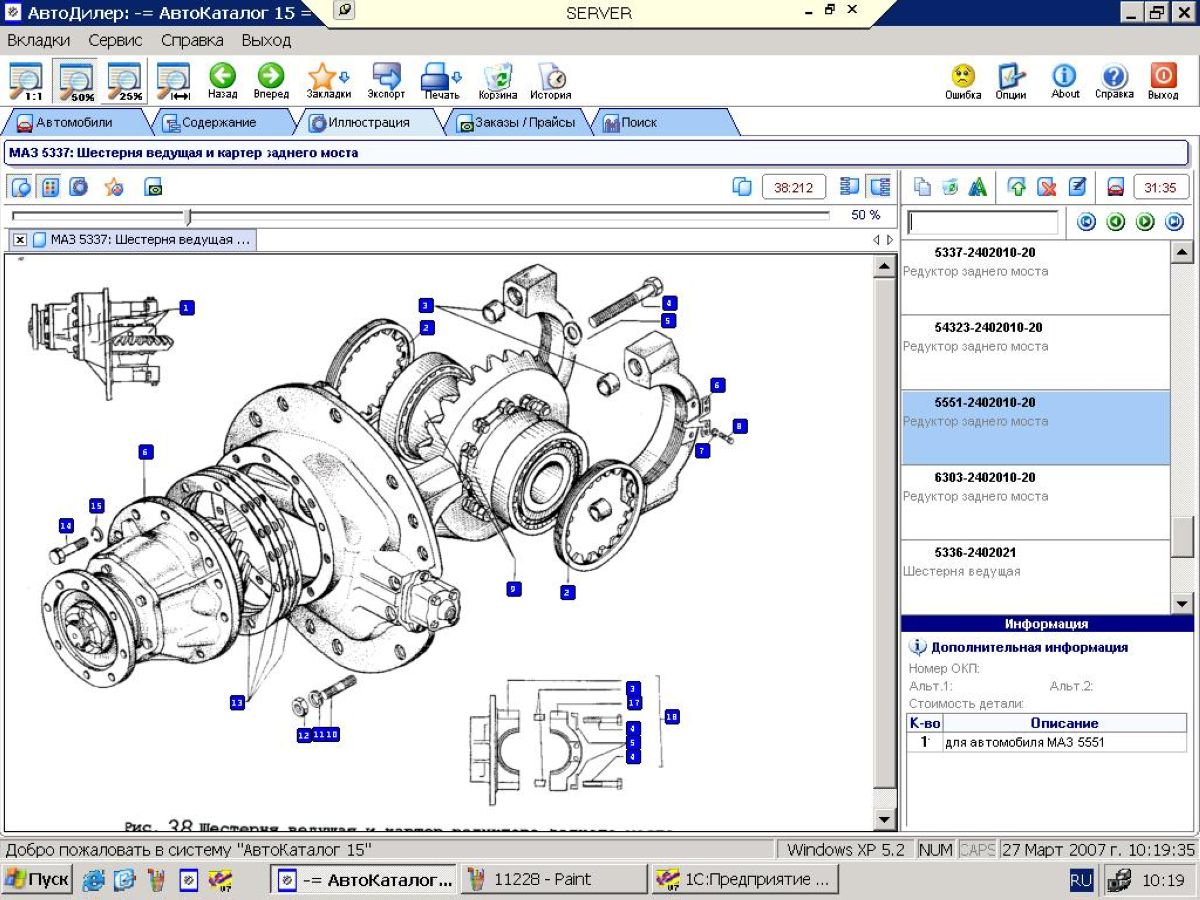
Task: Close the МАЗ 5337 illustration document tab
Action: coord(20,240)
